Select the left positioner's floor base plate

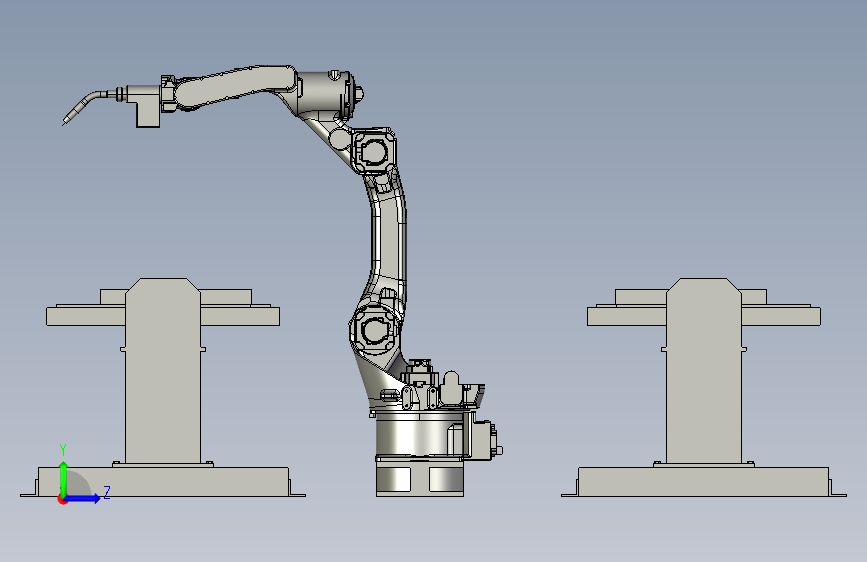tap(163, 482)
